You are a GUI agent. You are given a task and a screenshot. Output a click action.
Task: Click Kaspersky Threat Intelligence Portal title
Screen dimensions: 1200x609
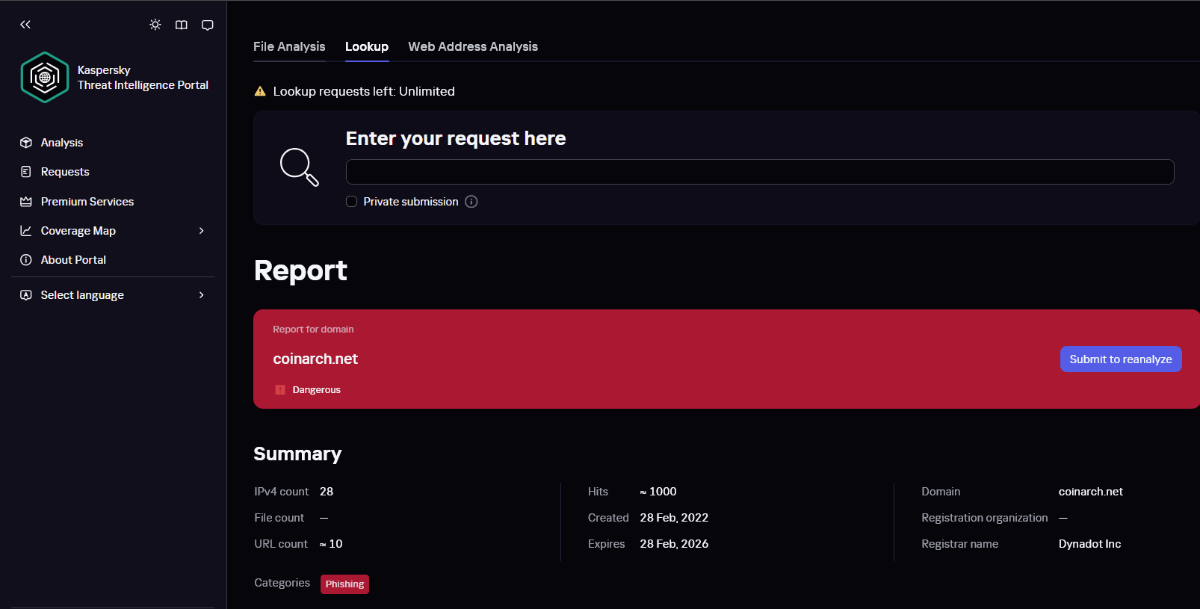click(x=143, y=78)
